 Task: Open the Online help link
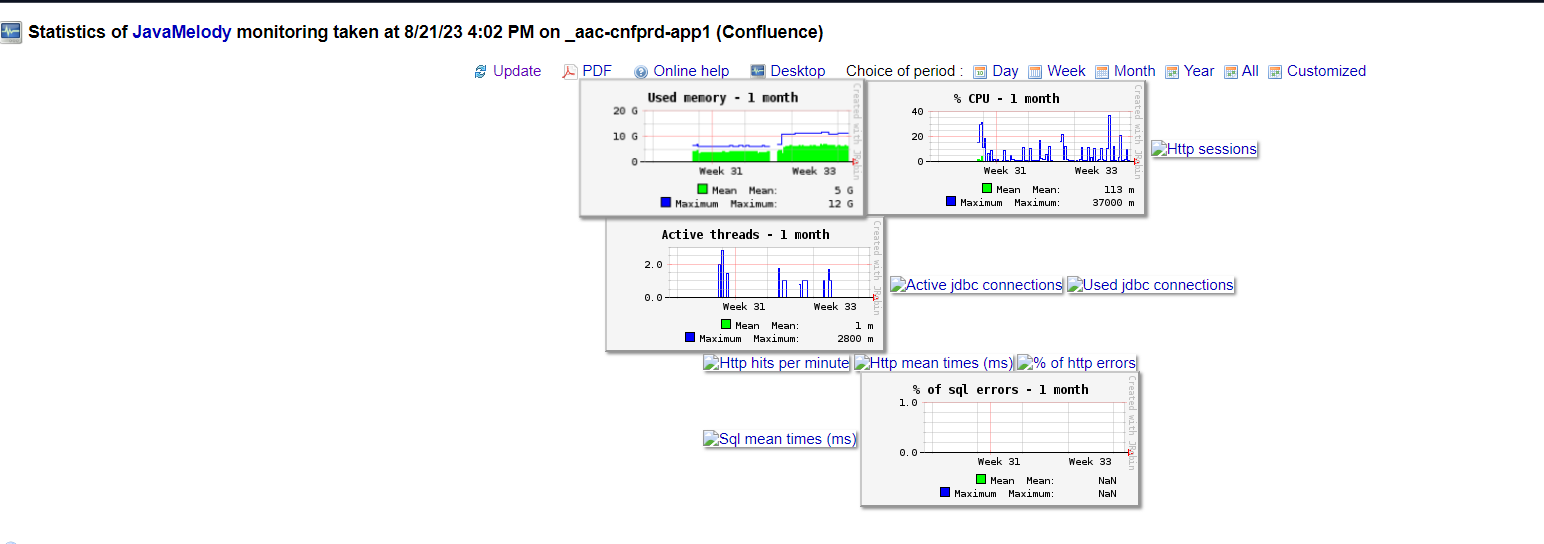pyautogui.click(x=691, y=71)
